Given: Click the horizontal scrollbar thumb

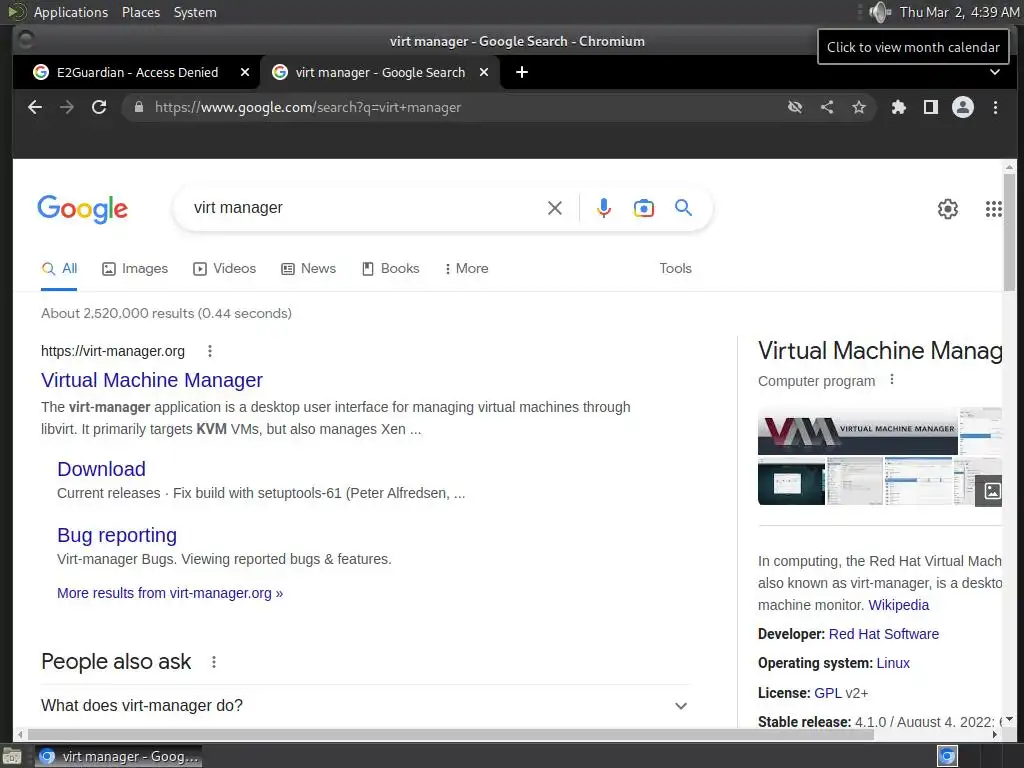Looking at the screenshot, I should click(x=451, y=735).
